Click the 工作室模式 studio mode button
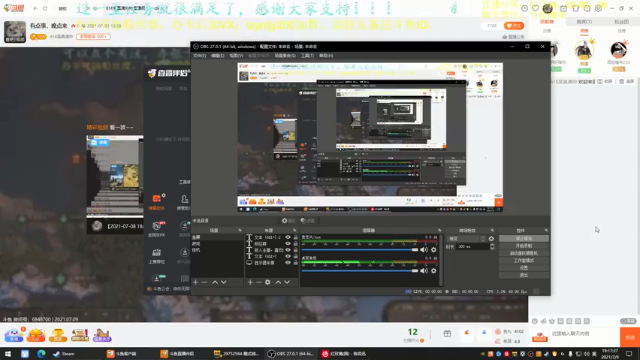Screen dimensions: 640x360 tap(524, 260)
